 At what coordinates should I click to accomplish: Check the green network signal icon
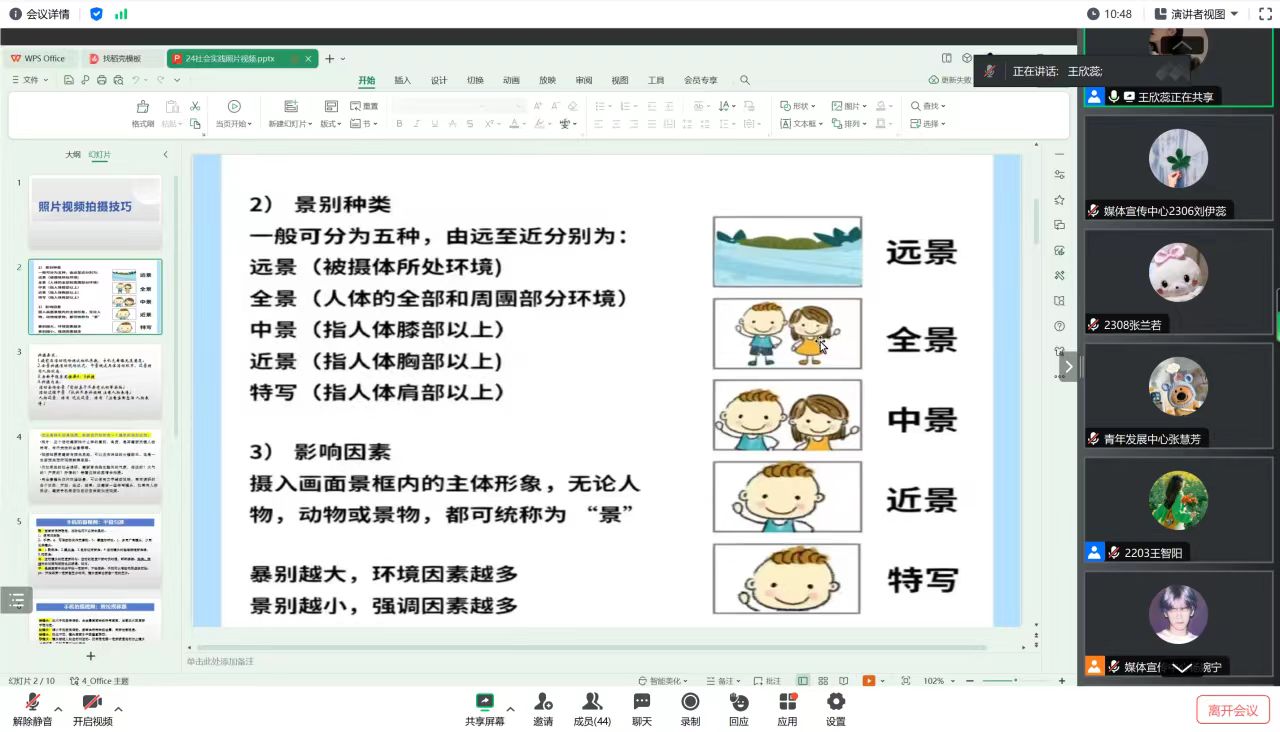coord(121,14)
